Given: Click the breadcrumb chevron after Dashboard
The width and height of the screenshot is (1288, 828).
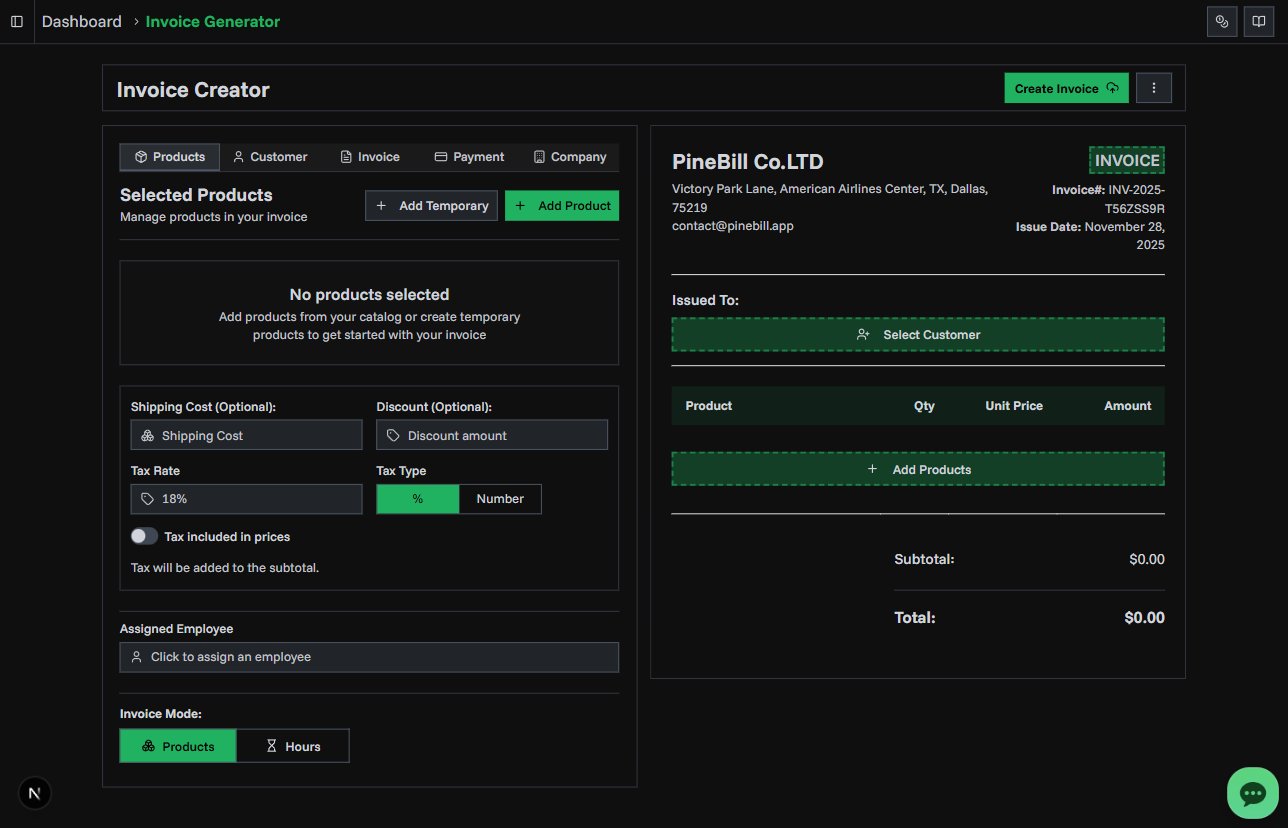Looking at the screenshot, I should [x=136, y=21].
